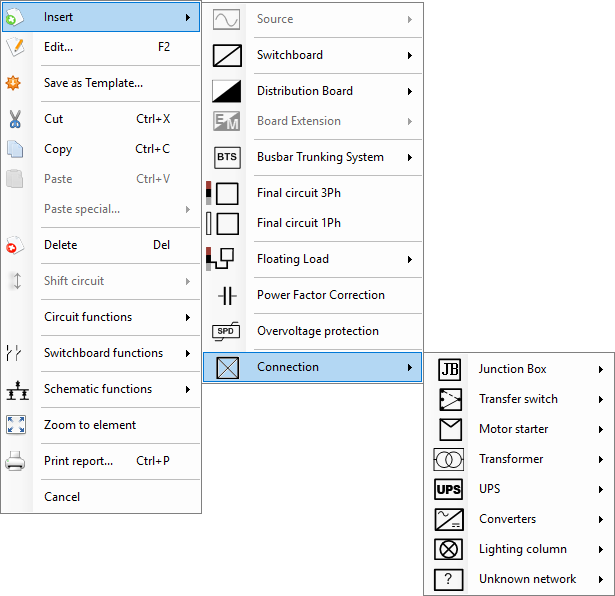Choose Zoom to element
This screenshot has width=615, height=596.
click(102, 425)
